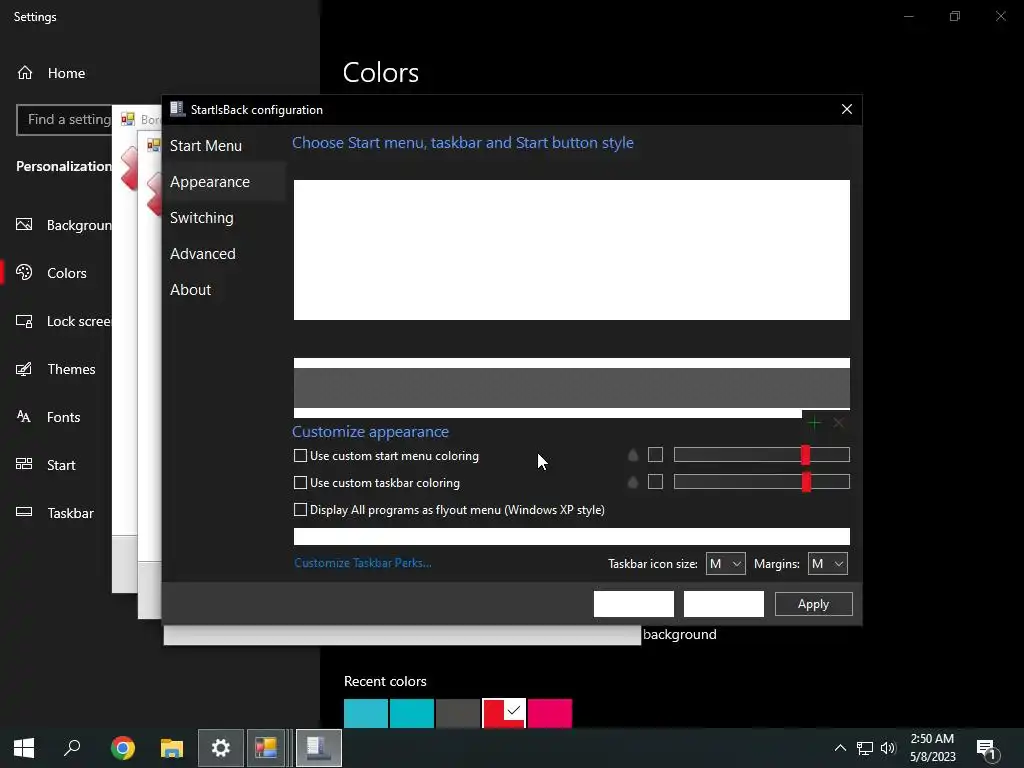Enable Use custom start menu coloring
The width and height of the screenshot is (1024, 768).
pyautogui.click(x=386, y=456)
